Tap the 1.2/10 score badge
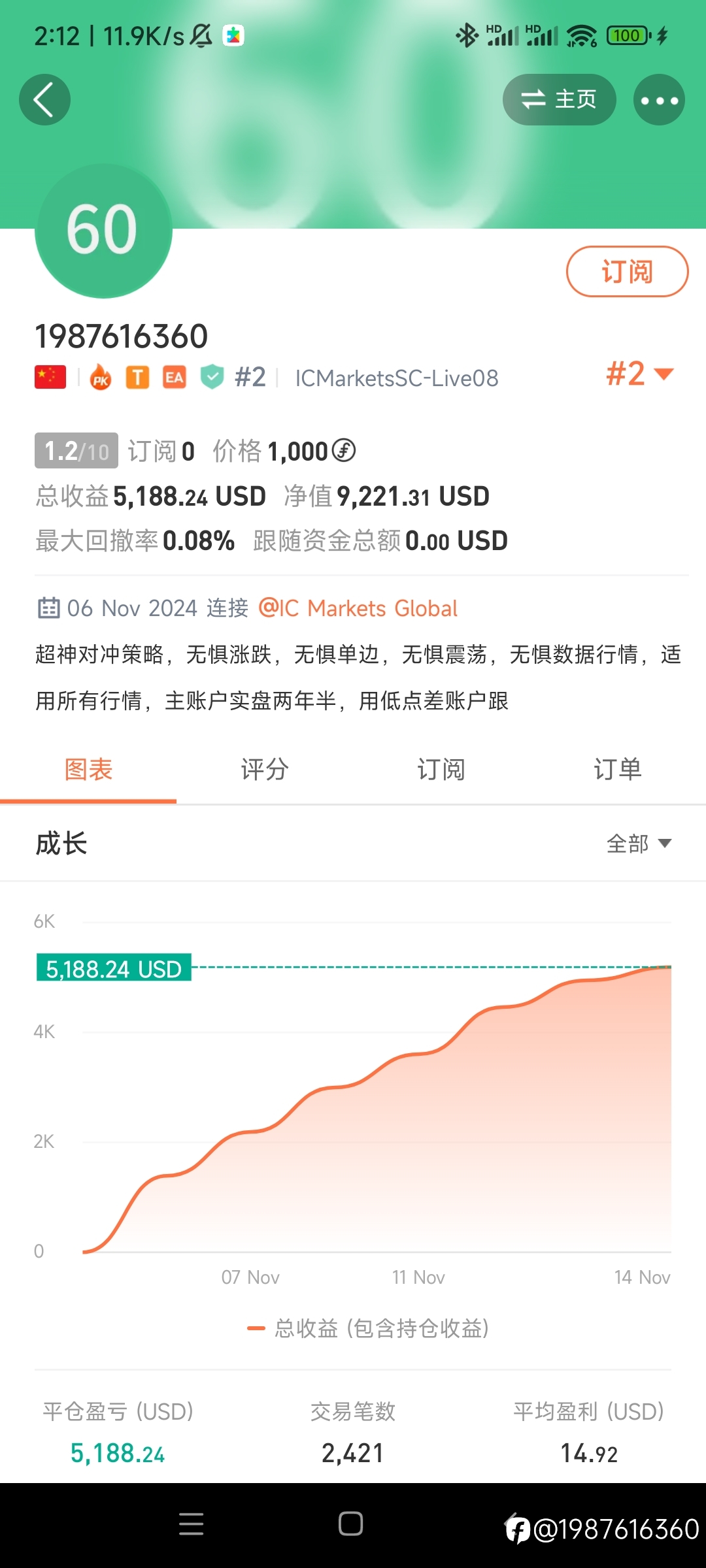 [x=76, y=450]
